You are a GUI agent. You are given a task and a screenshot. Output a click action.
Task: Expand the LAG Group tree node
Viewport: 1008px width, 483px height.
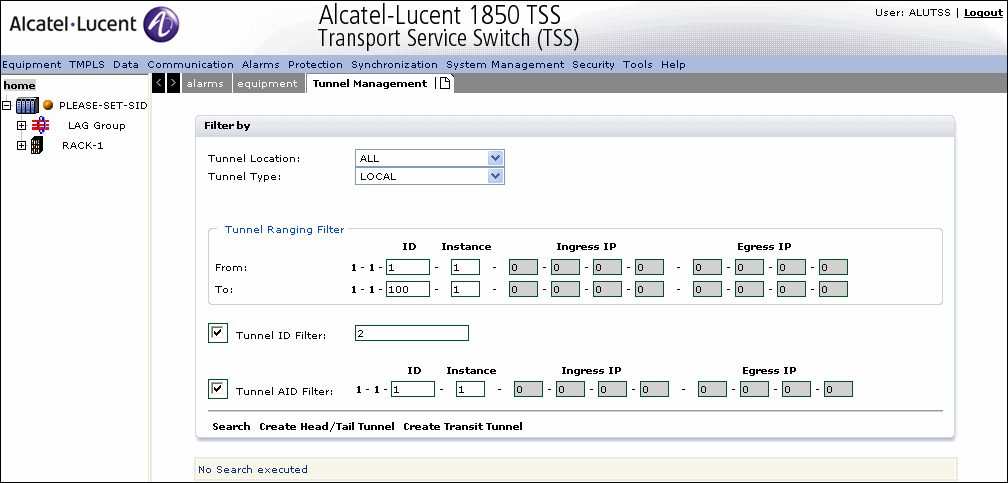21,125
